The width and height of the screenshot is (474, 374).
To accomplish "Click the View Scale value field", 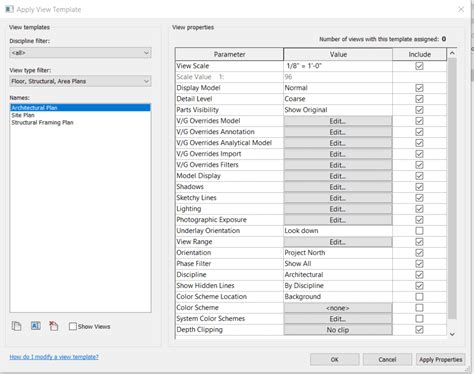I will pos(338,66).
